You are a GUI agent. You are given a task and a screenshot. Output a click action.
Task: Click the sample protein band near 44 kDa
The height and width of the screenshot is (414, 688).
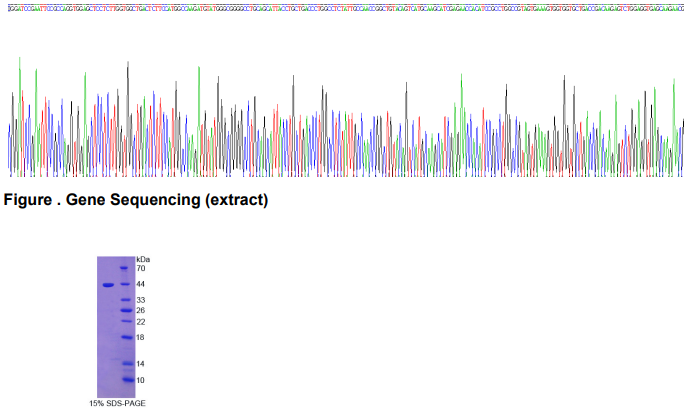click(108, 285)
